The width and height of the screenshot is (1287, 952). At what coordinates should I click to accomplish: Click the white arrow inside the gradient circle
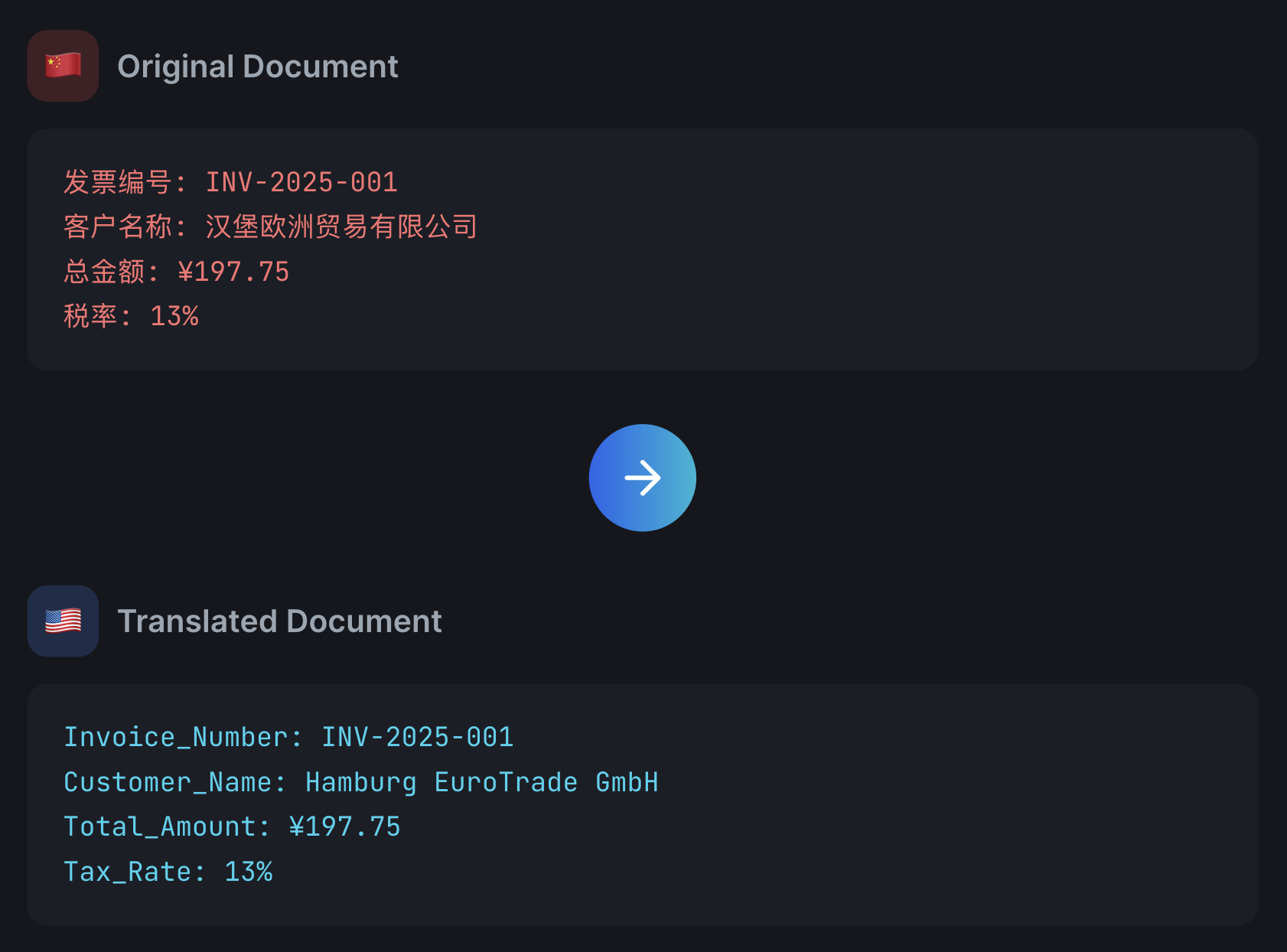click(642, 478)
